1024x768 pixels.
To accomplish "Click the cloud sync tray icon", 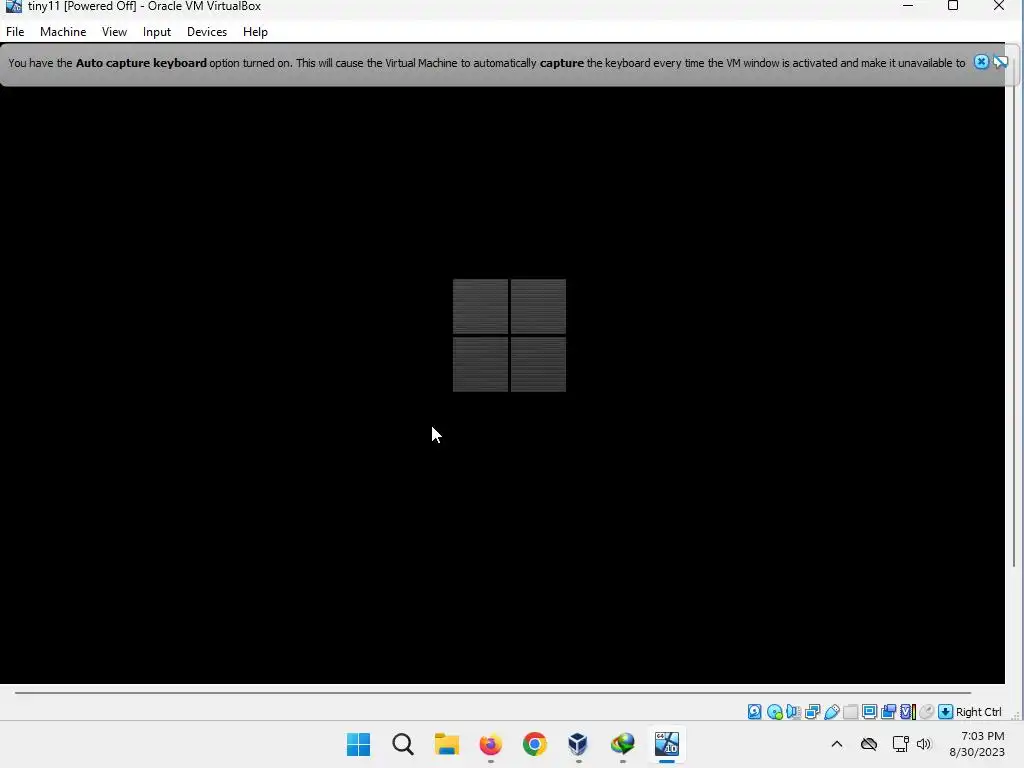I will click(869, 744).
